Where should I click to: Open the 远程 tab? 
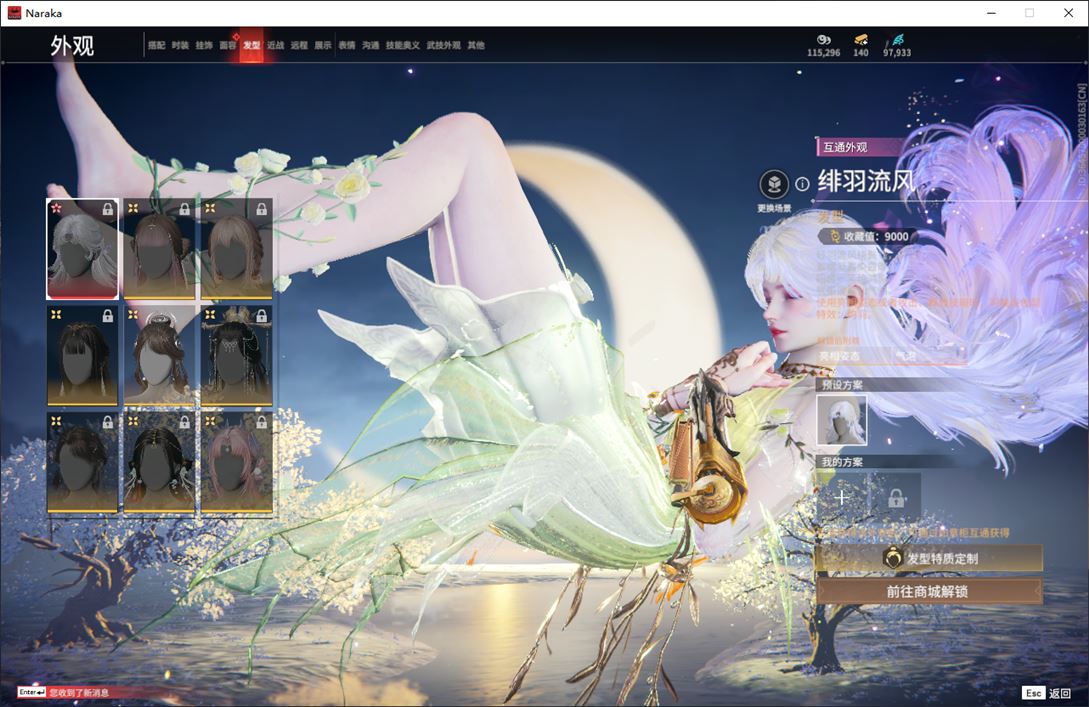[x=299, y=45]
